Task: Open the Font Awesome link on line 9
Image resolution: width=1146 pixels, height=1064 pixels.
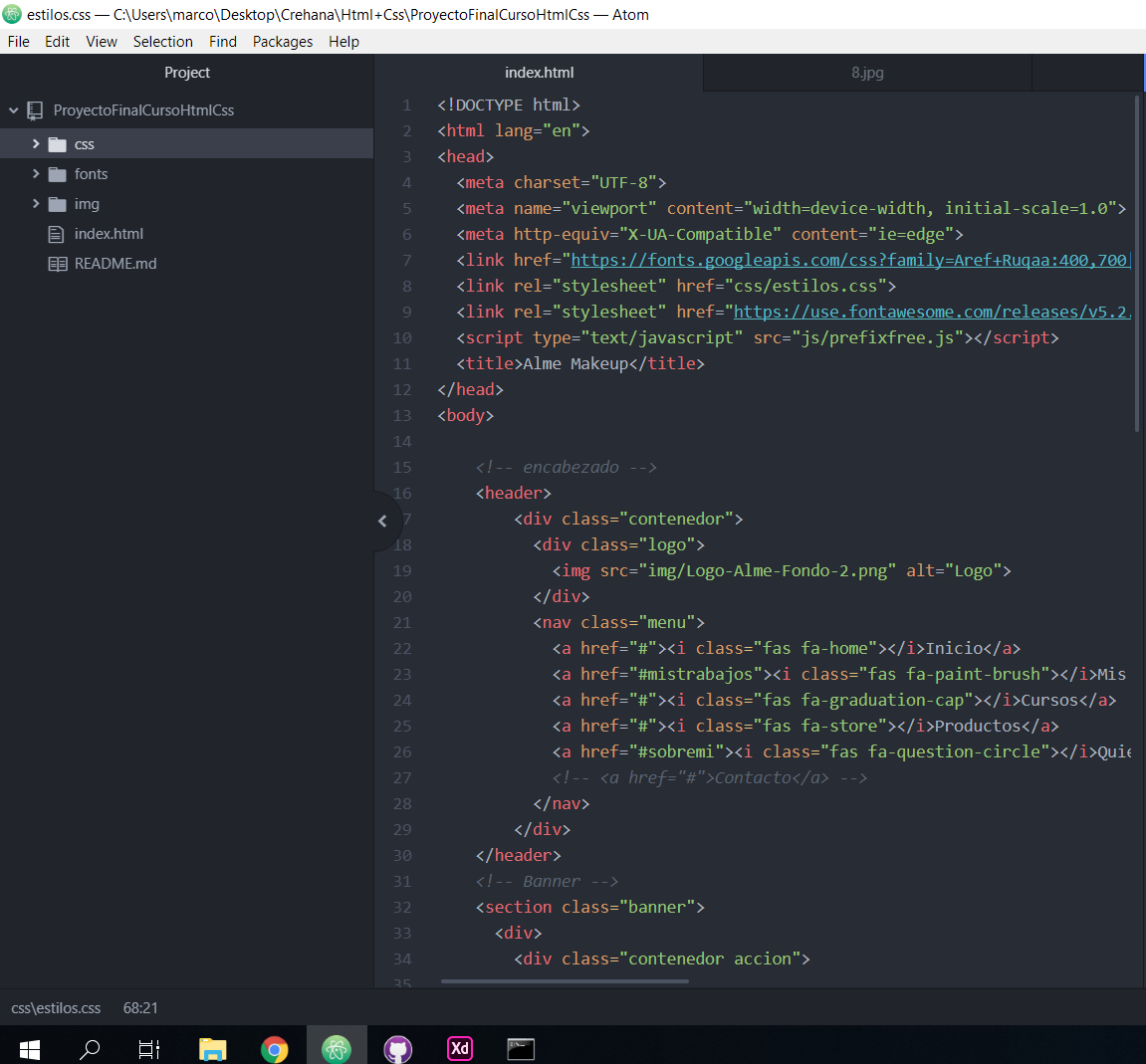Action: click(932, 313)
